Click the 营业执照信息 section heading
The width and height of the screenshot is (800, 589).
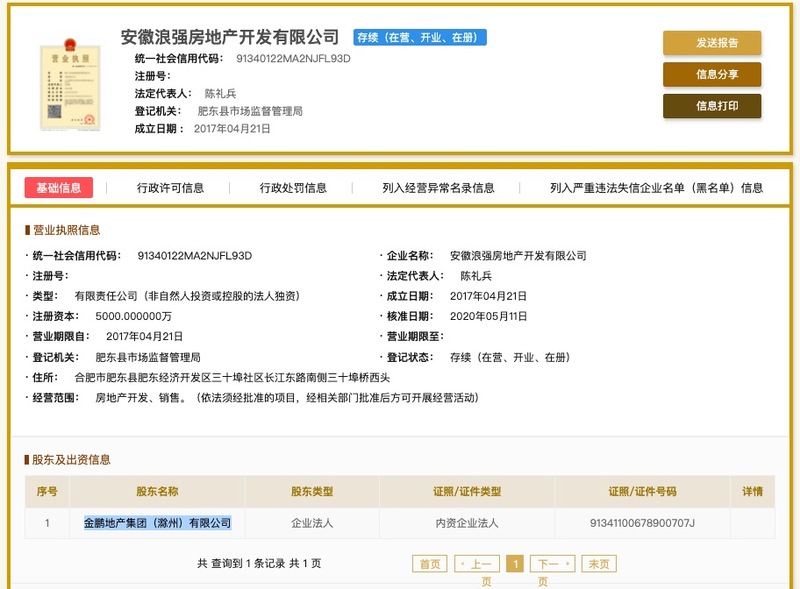(66, 230)
